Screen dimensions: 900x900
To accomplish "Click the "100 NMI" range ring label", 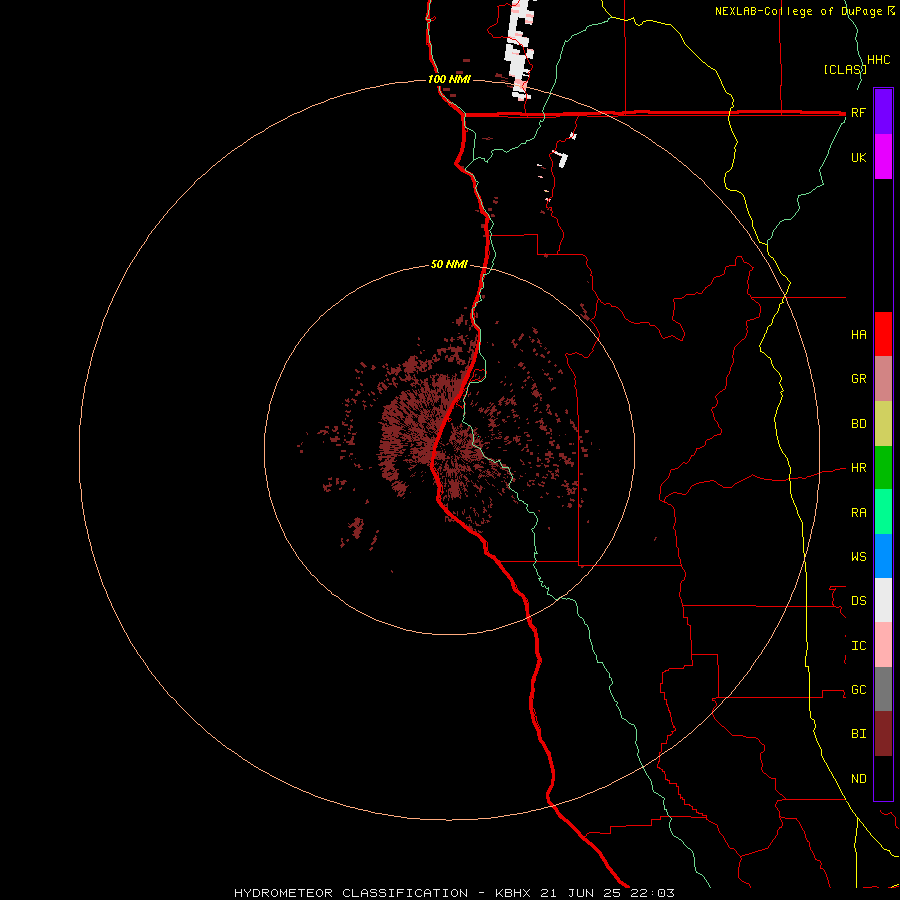I will (449, 79).
